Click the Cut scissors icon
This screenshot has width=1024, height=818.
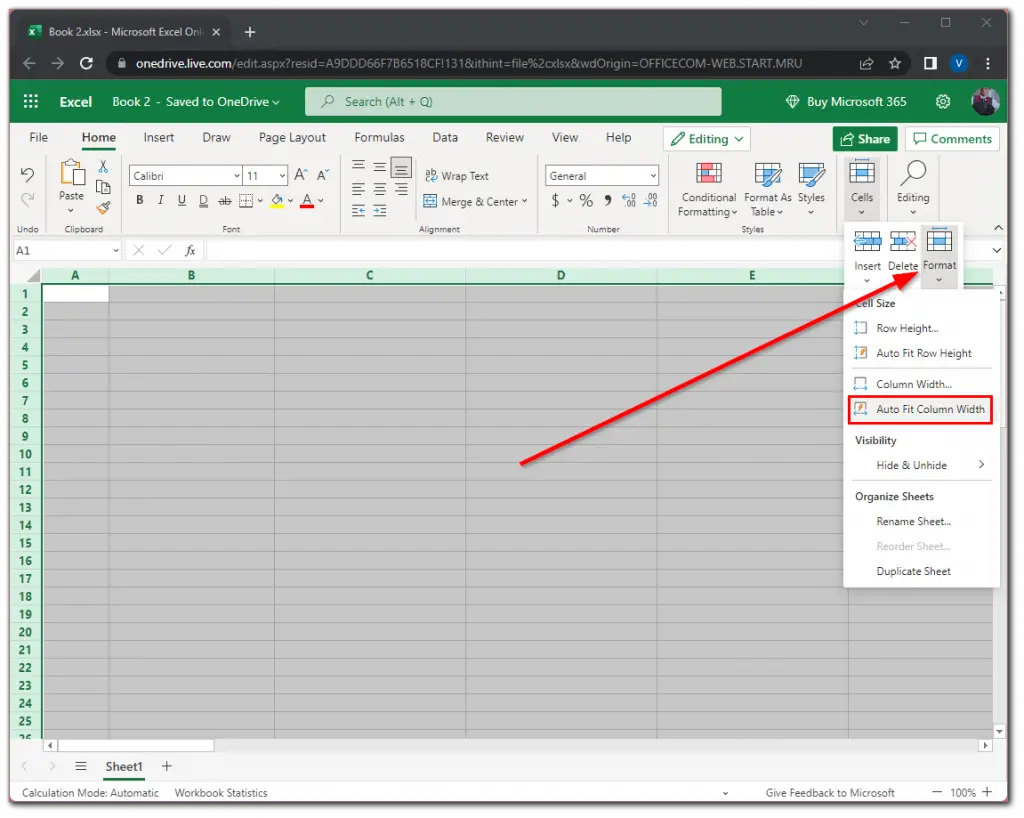[x=103, y=167]
